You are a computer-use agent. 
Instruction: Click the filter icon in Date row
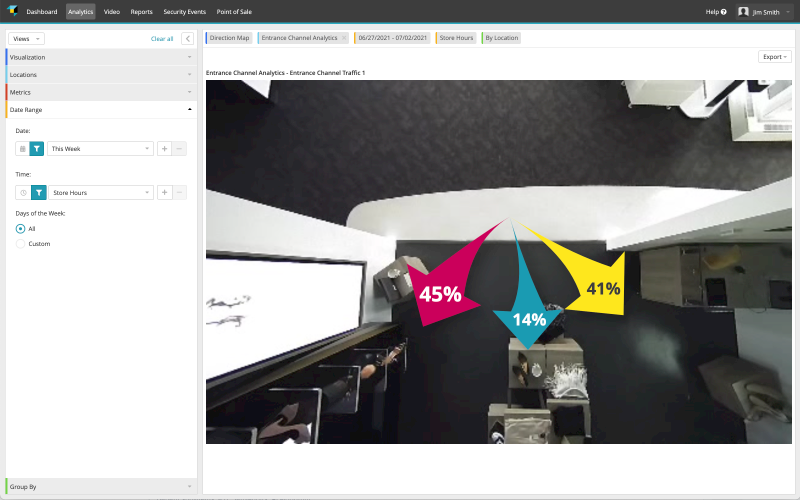pyautogui.click(x=37, y=148)
